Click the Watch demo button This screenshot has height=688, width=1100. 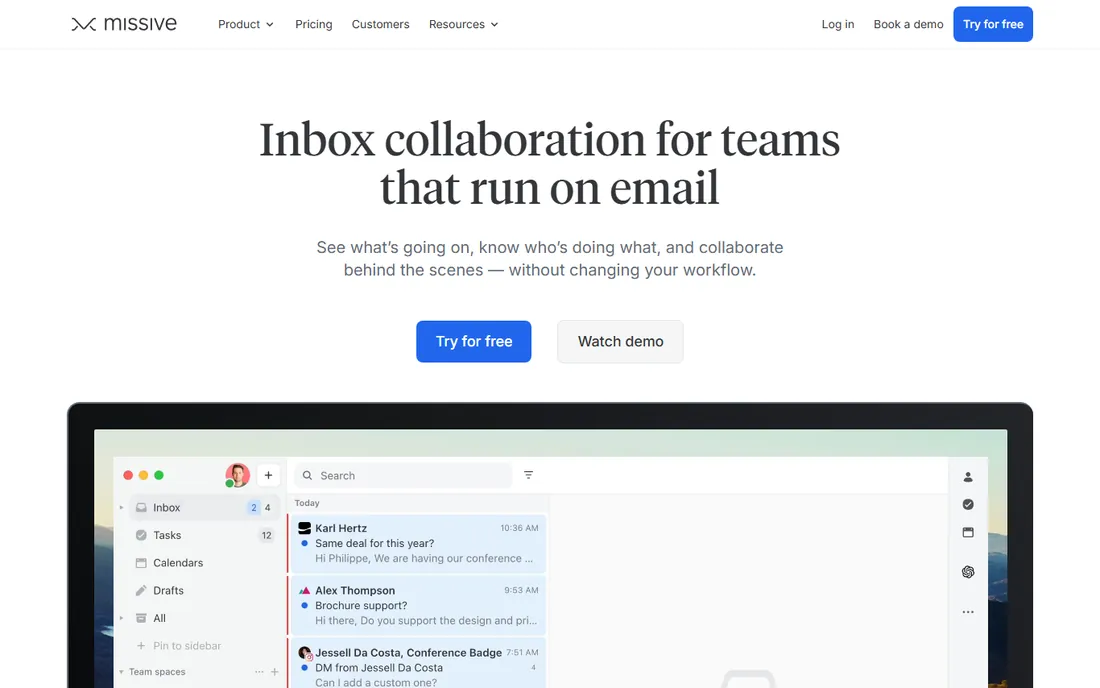620,342
